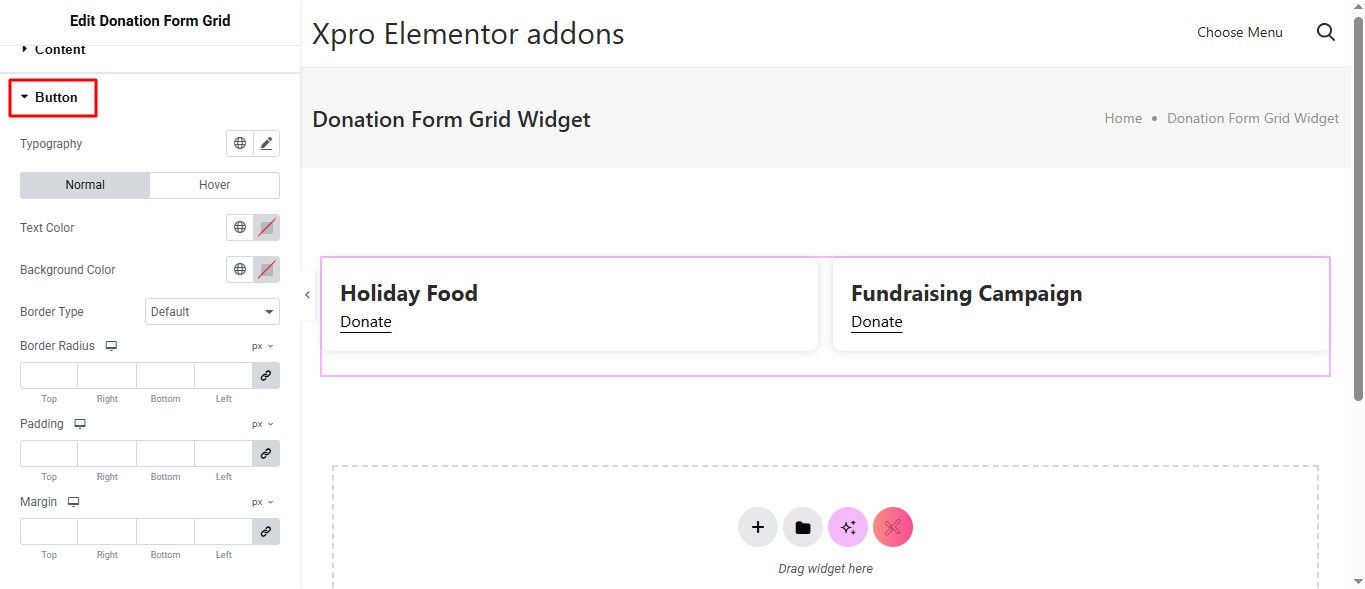Pick the Text Color swatch
The image size is (1365, 589).
coord(266,228)
